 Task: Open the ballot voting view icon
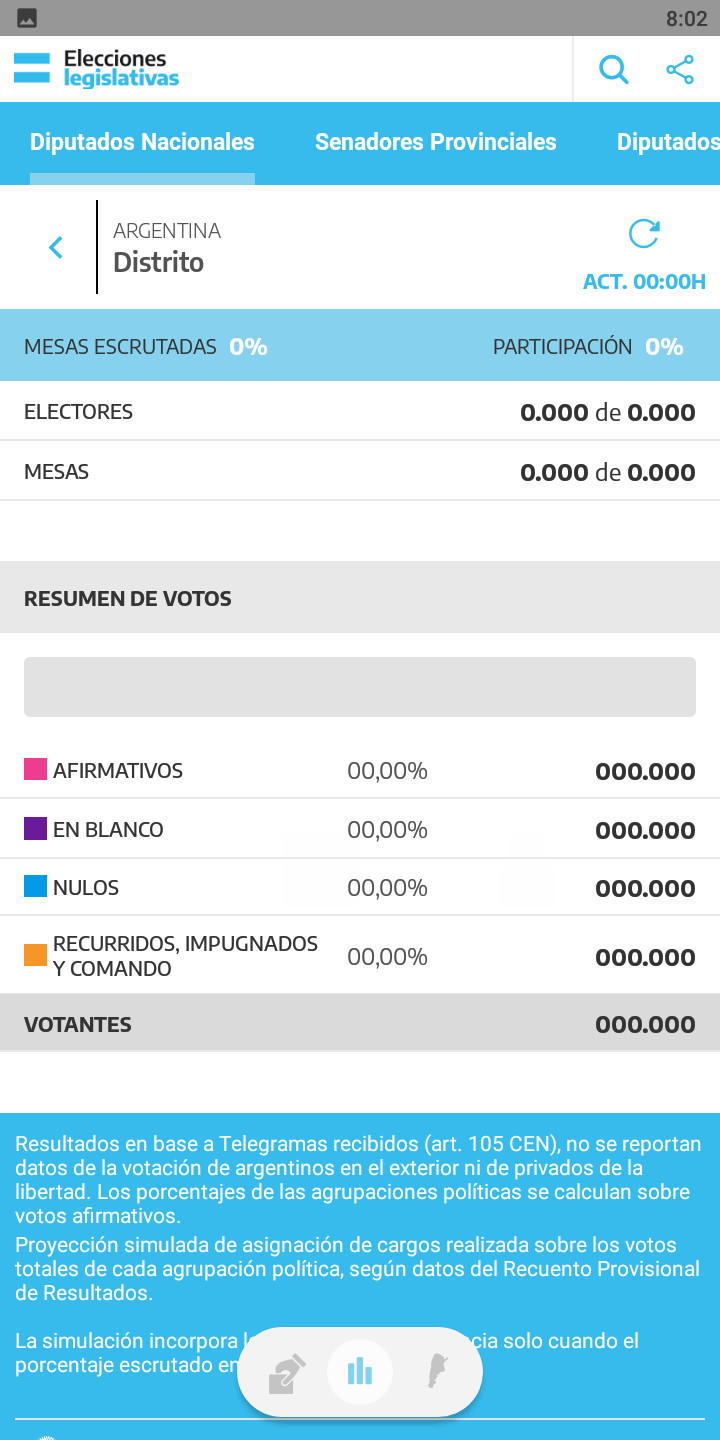[287, 1373]
